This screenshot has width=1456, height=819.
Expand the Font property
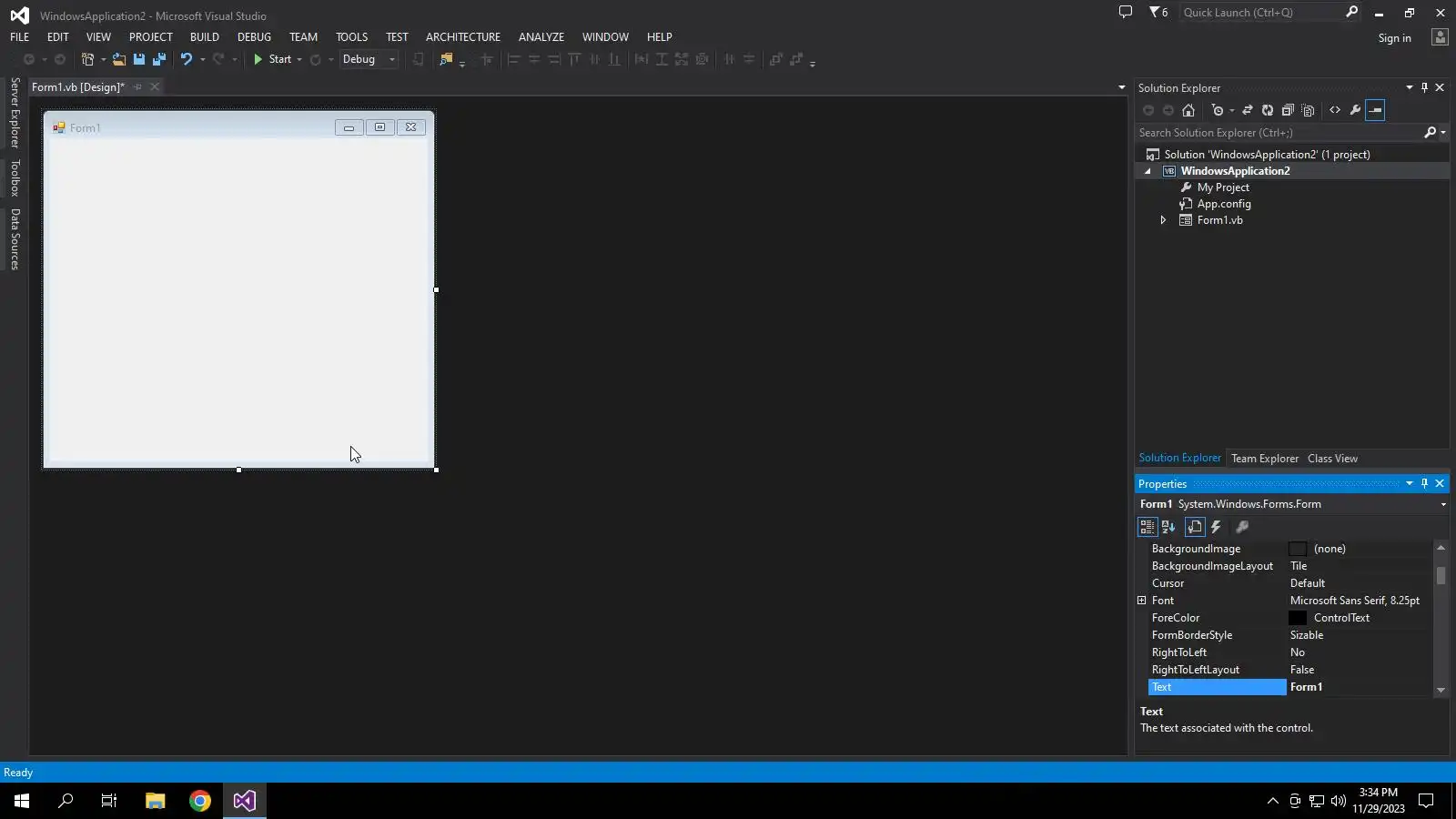[x=1142, y=601]
